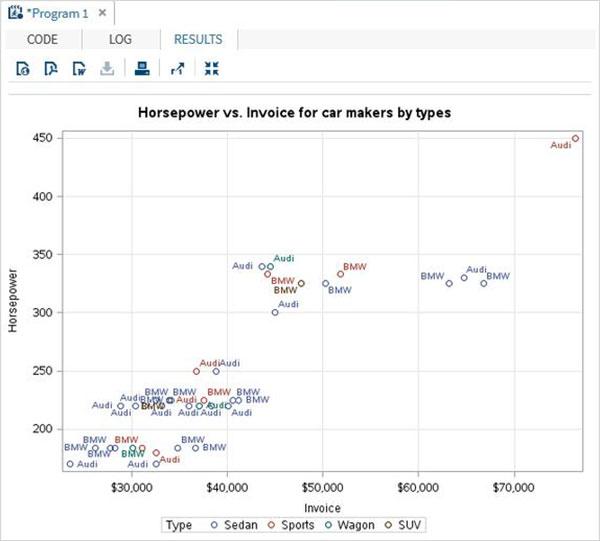Click the Program 1 tab icon
The image size is (600, 541).
(15, 13)
